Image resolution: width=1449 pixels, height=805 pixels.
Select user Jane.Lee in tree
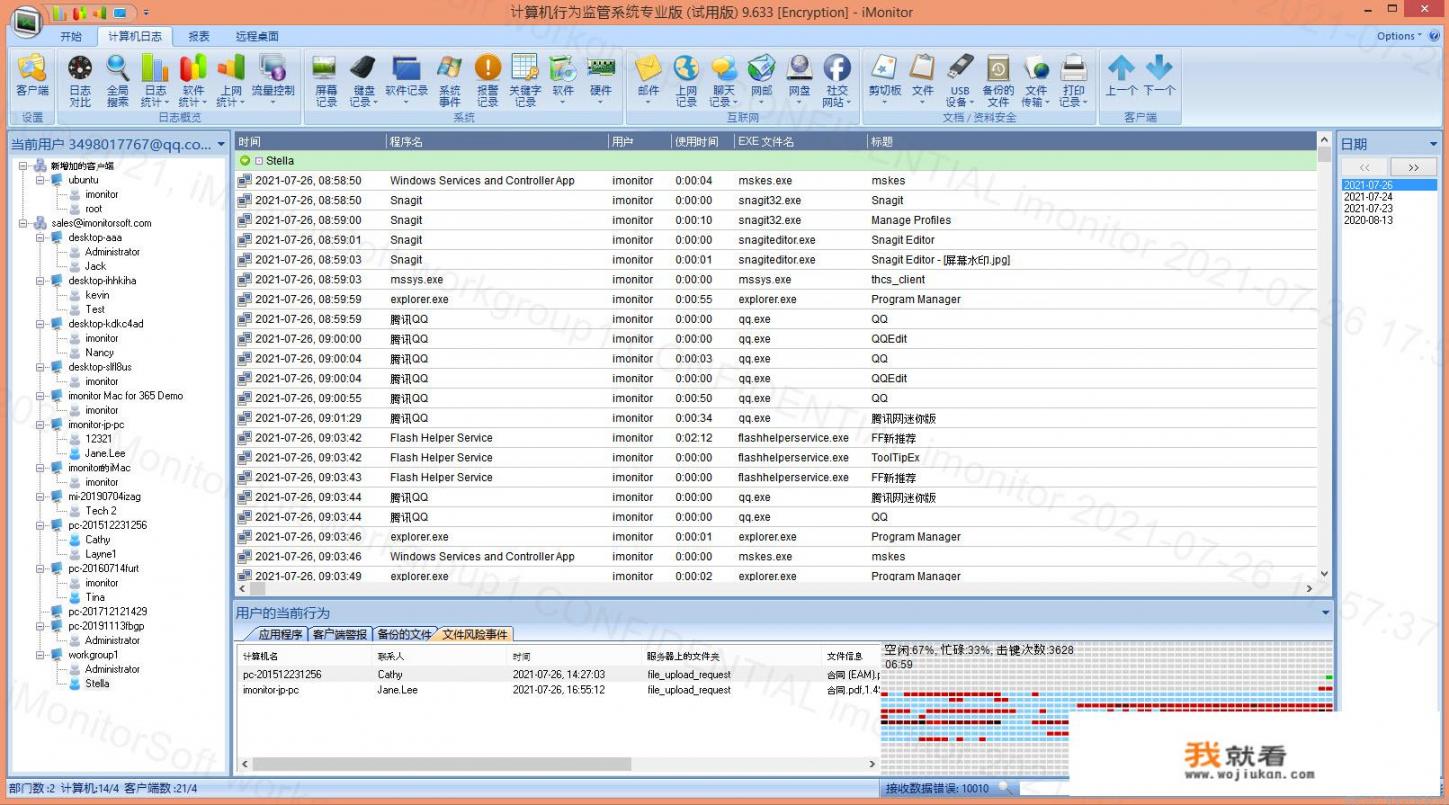point(105,453)
